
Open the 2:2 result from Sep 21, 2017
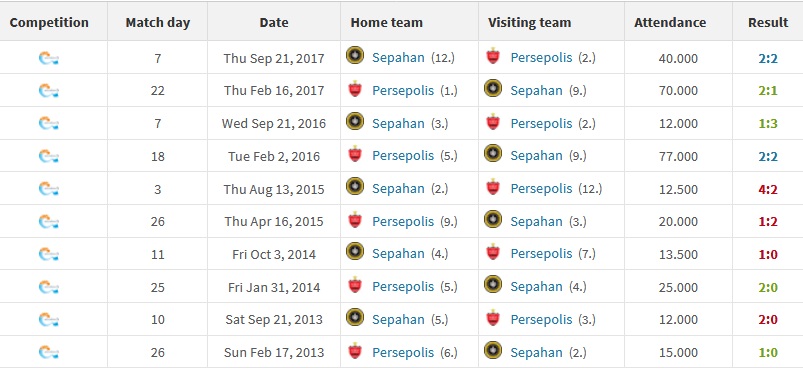pyautogui.click(x=768, y=58)
